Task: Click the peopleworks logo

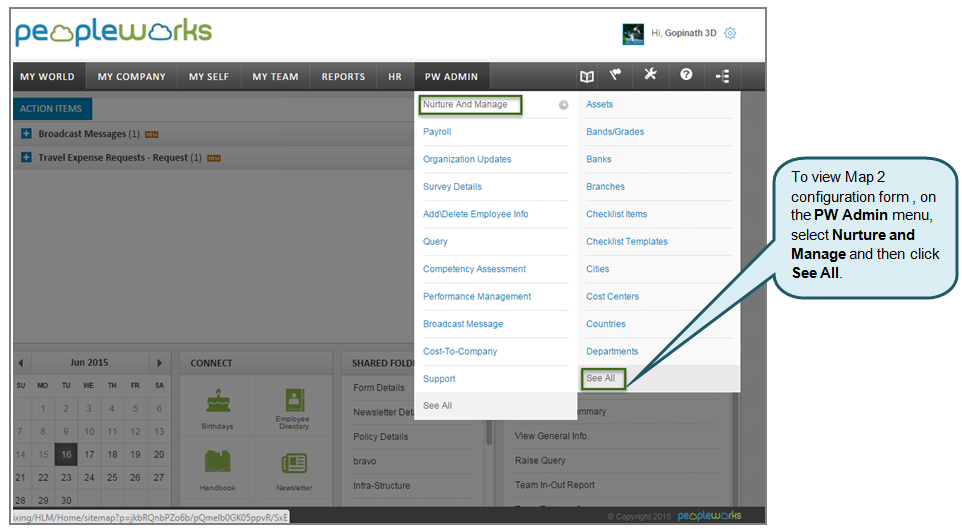Action: [x=114, y=32]
